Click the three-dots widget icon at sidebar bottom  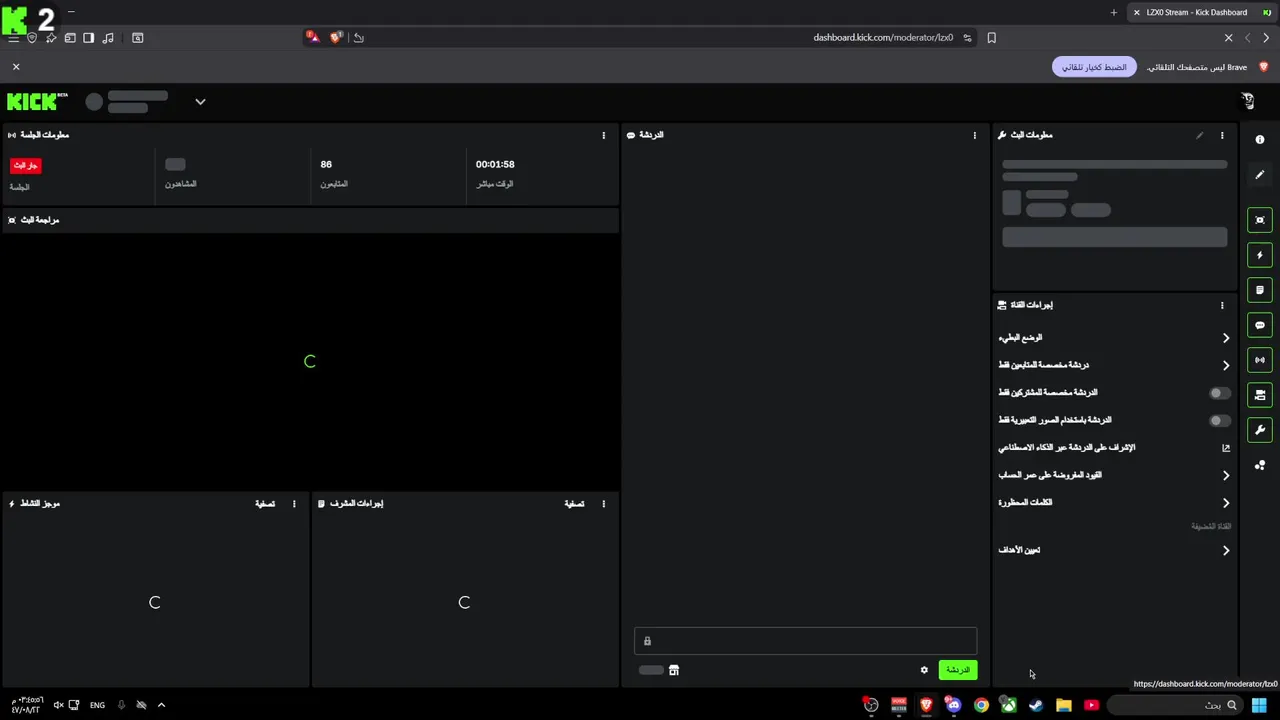coord(1260,465)
